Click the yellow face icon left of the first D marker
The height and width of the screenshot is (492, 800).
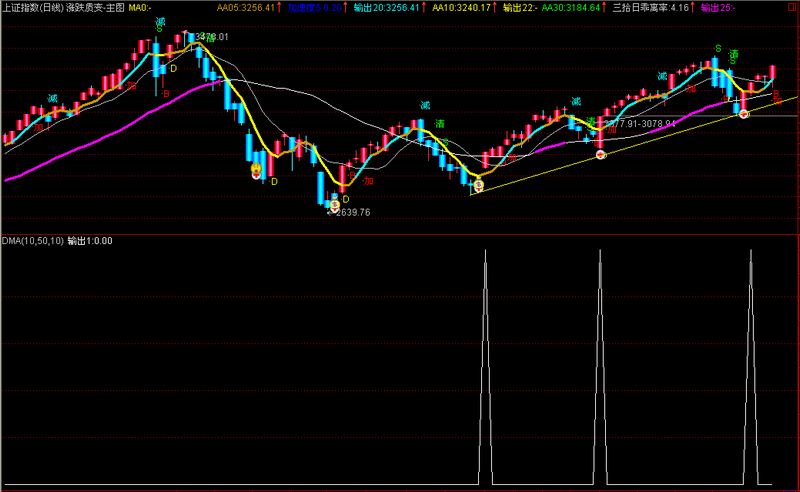click(256, 168)
